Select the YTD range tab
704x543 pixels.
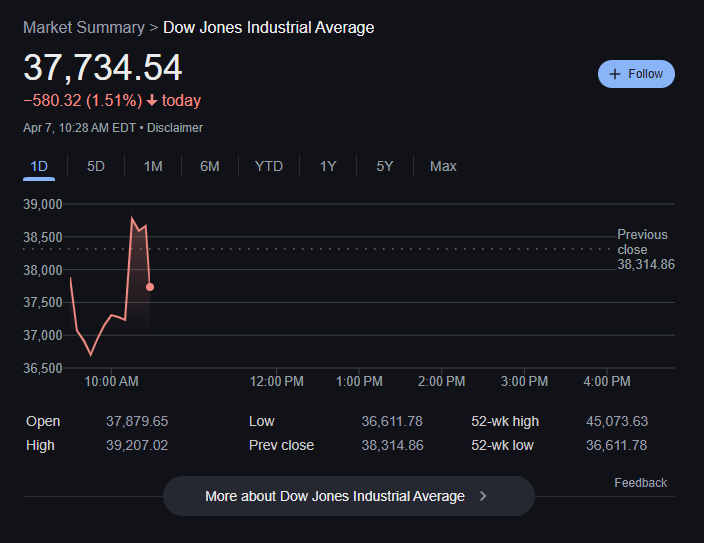[268, 166]
